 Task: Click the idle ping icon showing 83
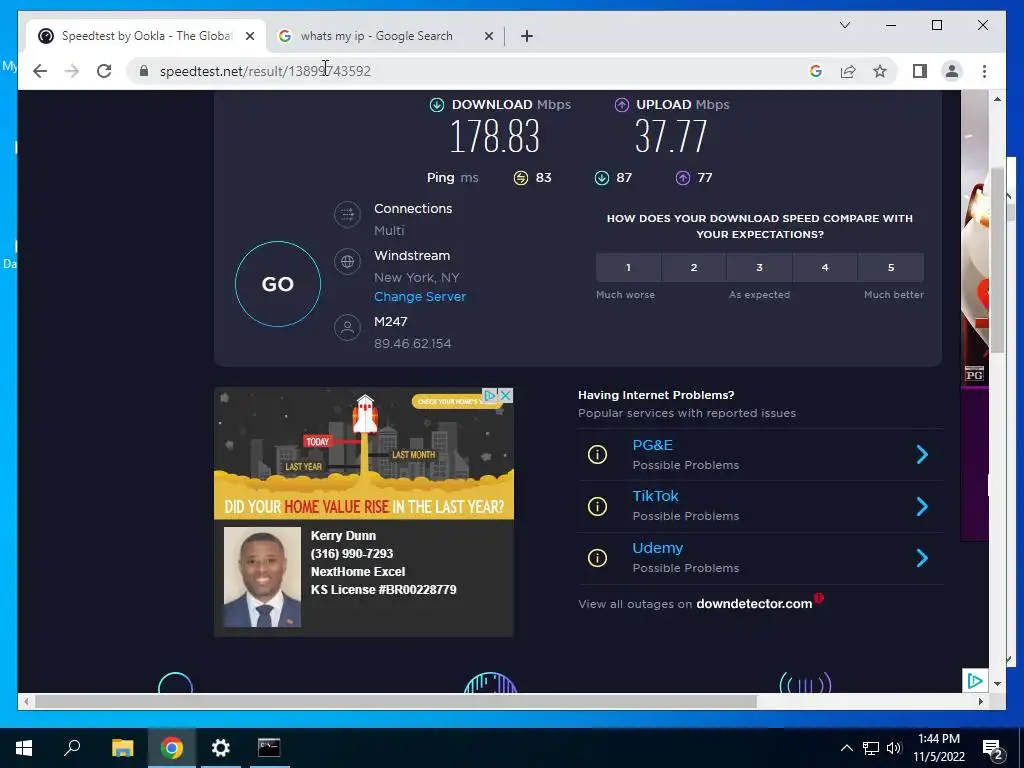click(520, 178)
